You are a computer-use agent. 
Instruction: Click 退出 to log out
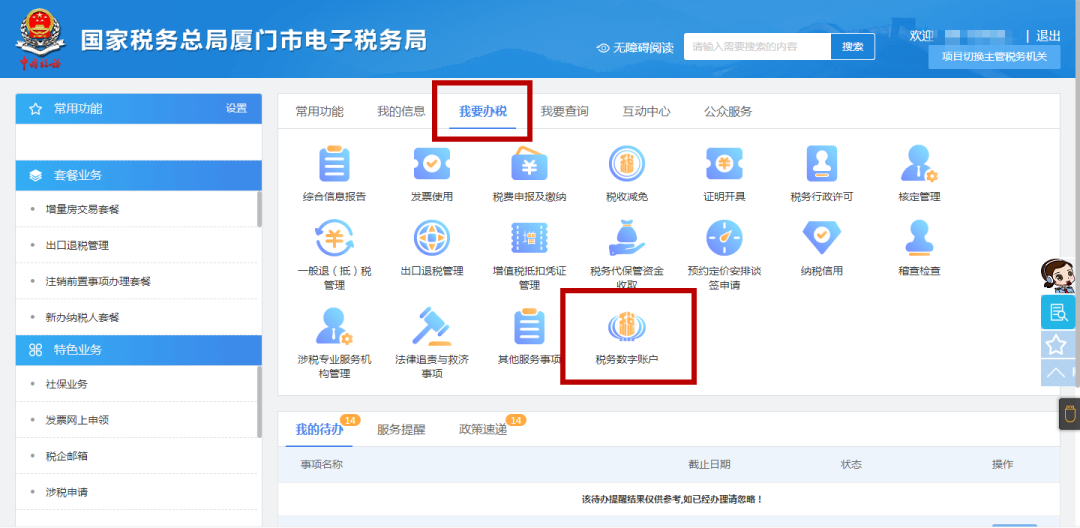click(1048, 36)
